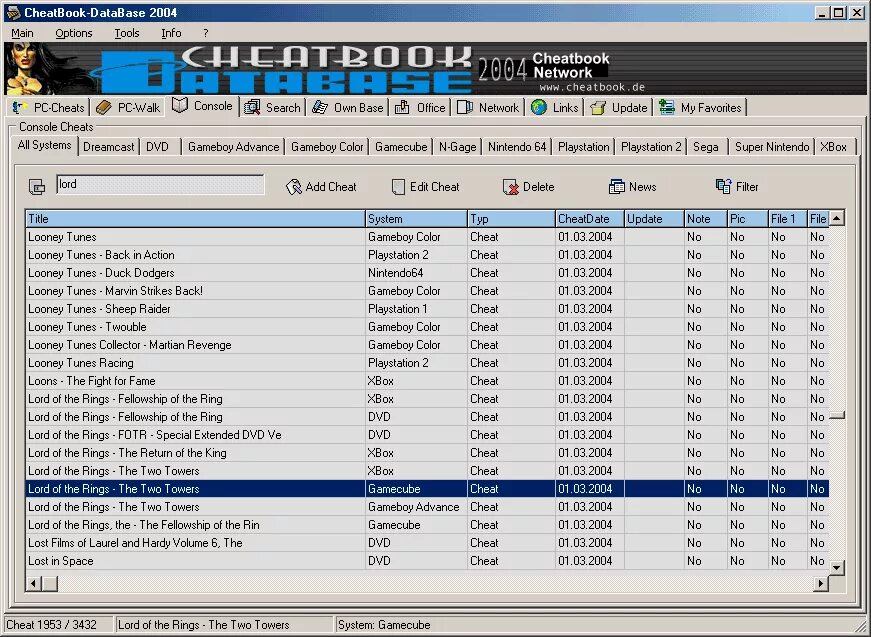This screenshot has height=637, width=871.
Task: Click the icon left of the search field
Action: tap(37, 187)
